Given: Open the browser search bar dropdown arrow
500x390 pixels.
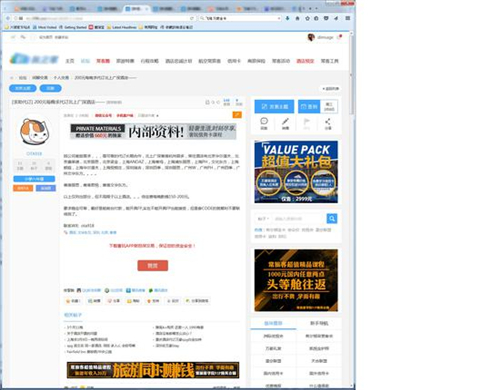Looking at the screenshot, I should (x=279, y=18).
